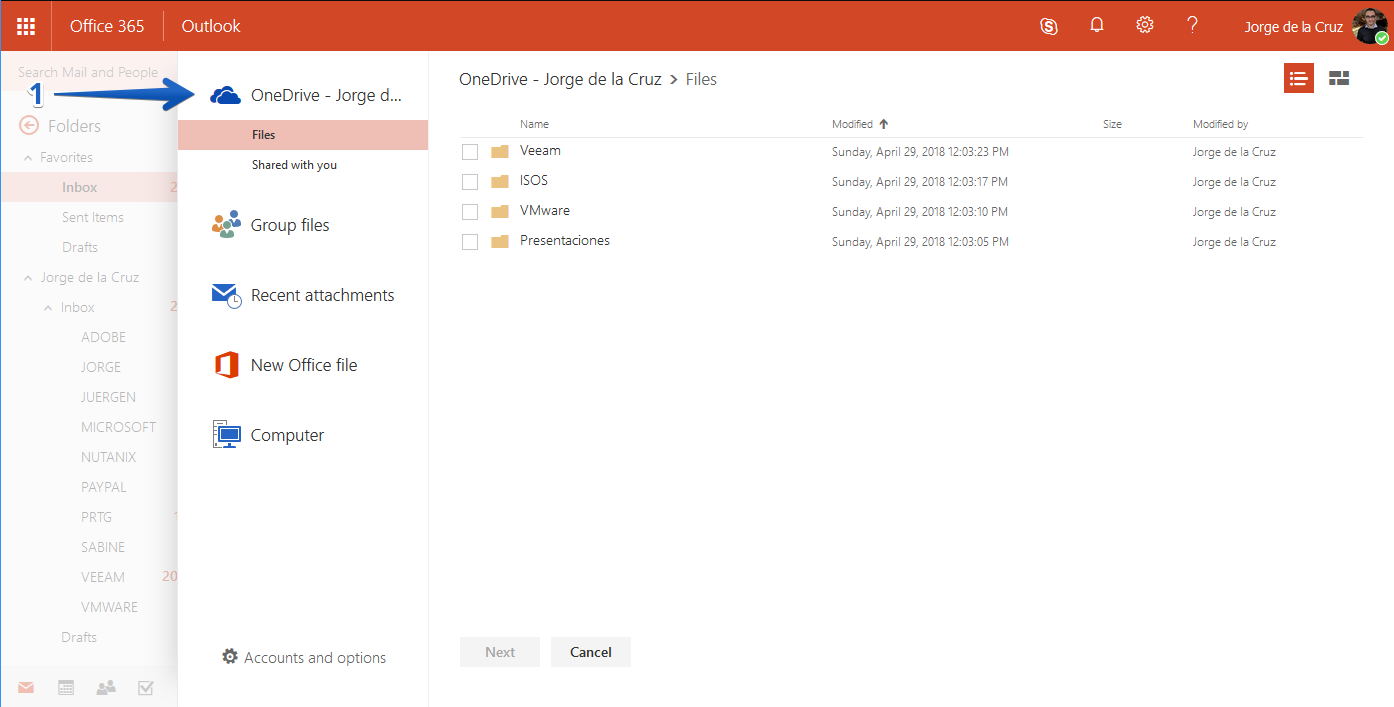Open the help question mark
This screenshot has height=707, width=1394.
tap(1192, 26)
